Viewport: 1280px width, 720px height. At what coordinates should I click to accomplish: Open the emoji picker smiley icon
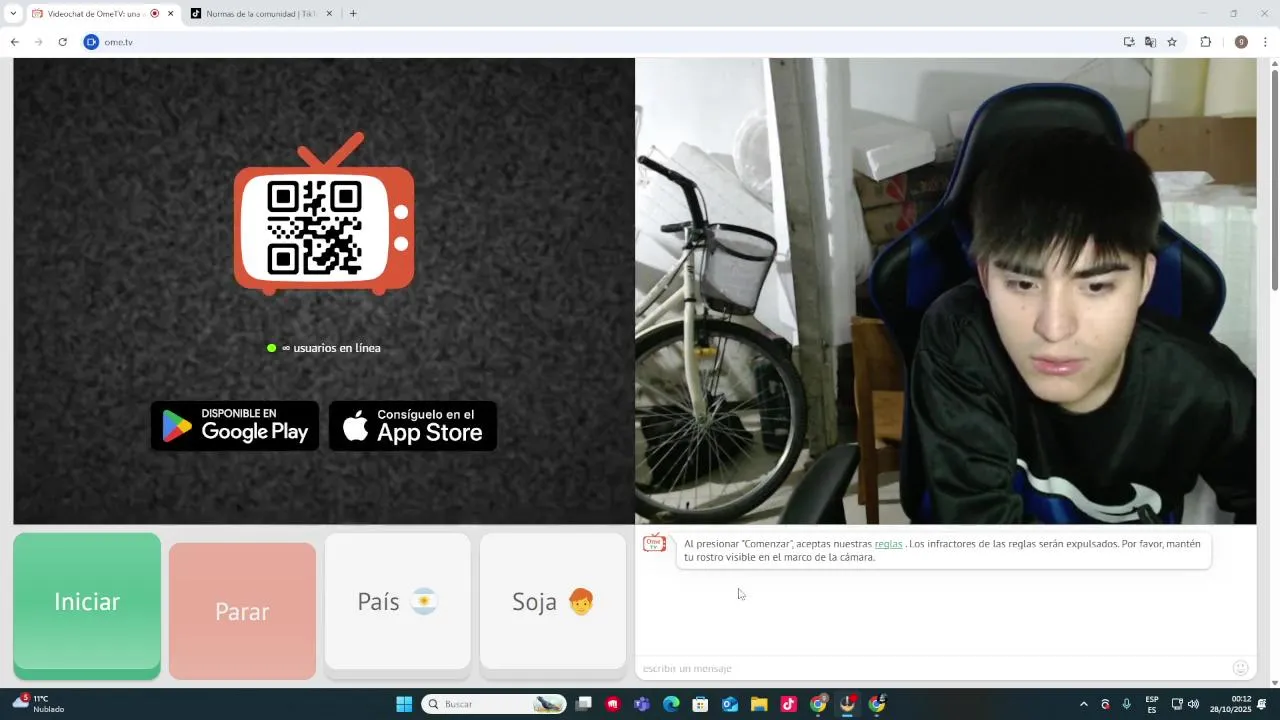pos(1241,668)
